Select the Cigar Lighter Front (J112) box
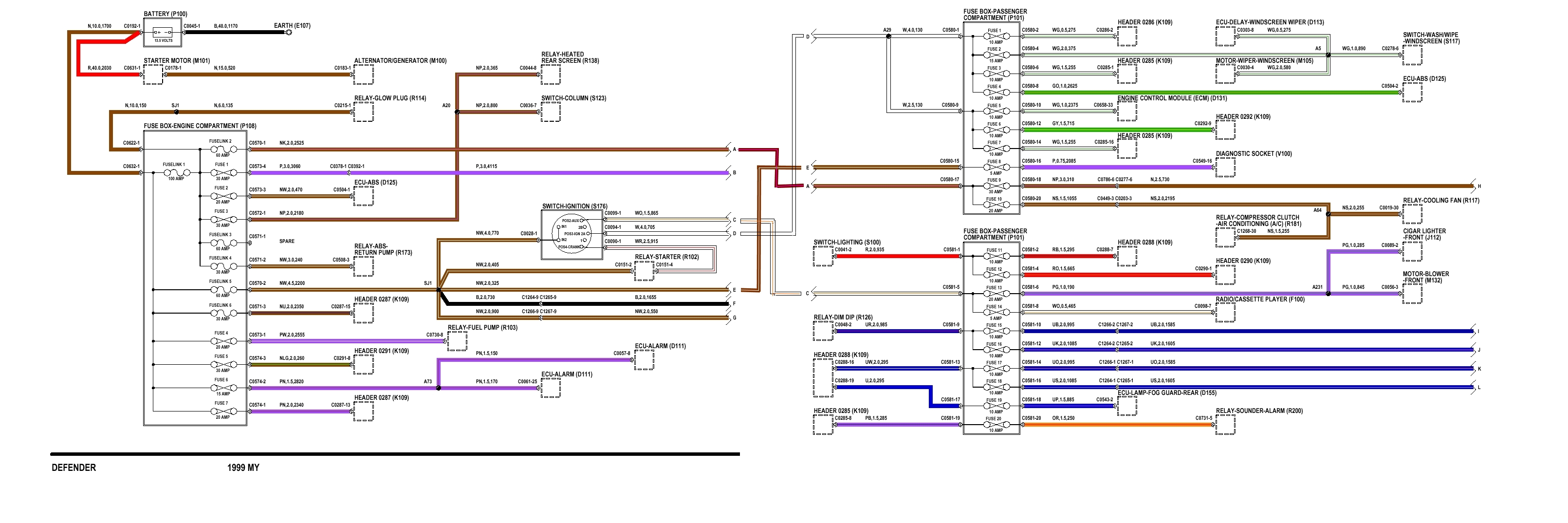The height and width of the screenshot is (523, 1568). coord(1412,251)
